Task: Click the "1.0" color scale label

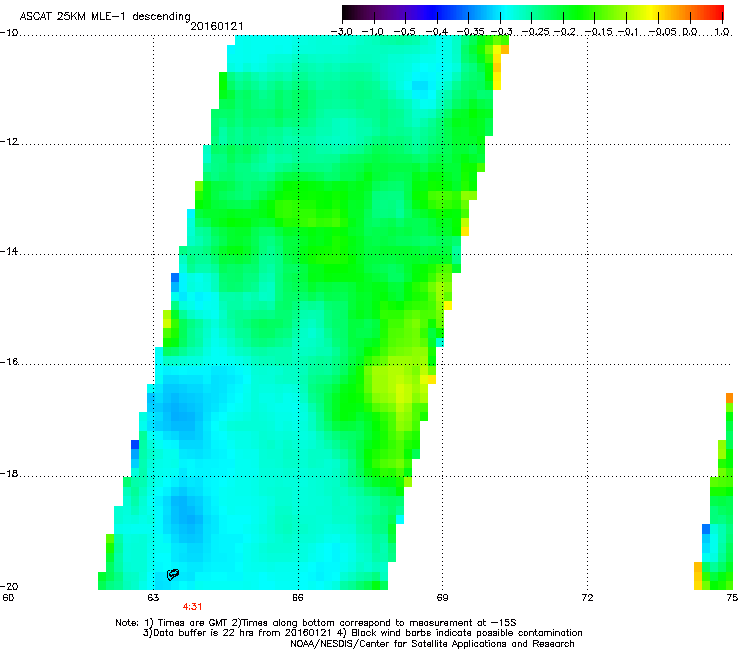Action: [x=722, y=32]
